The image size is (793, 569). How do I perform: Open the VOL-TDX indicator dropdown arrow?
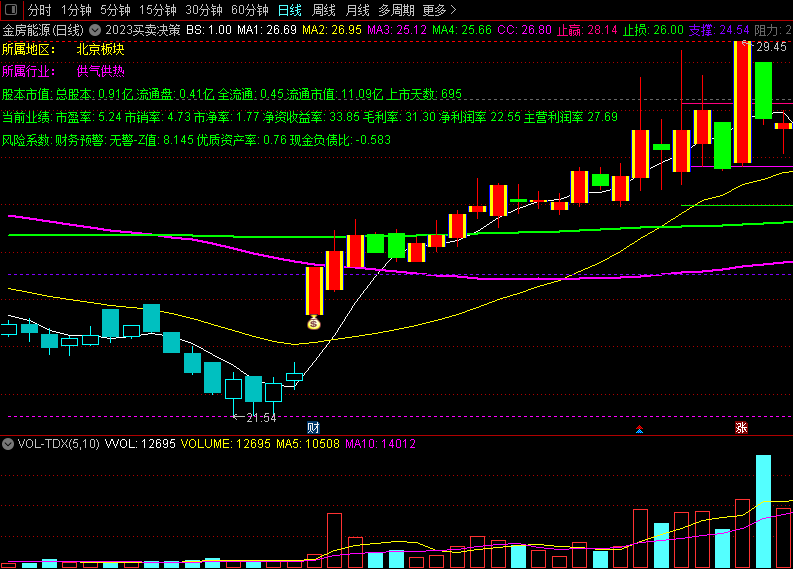(8, 444)
